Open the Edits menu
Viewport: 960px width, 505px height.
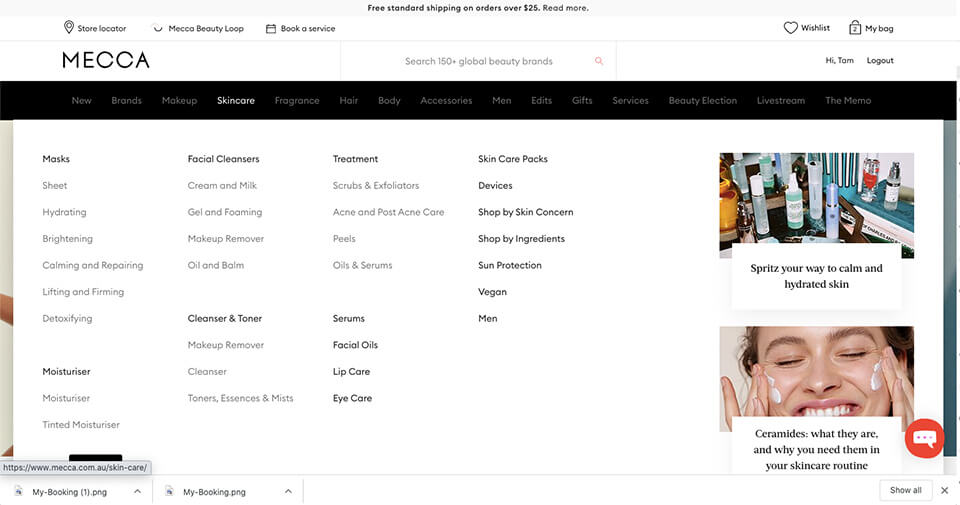[541, 100]
